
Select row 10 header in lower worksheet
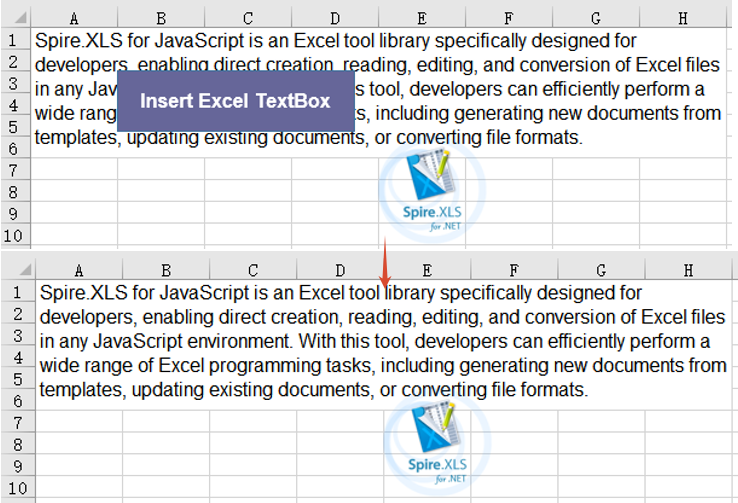coord(18,487)
